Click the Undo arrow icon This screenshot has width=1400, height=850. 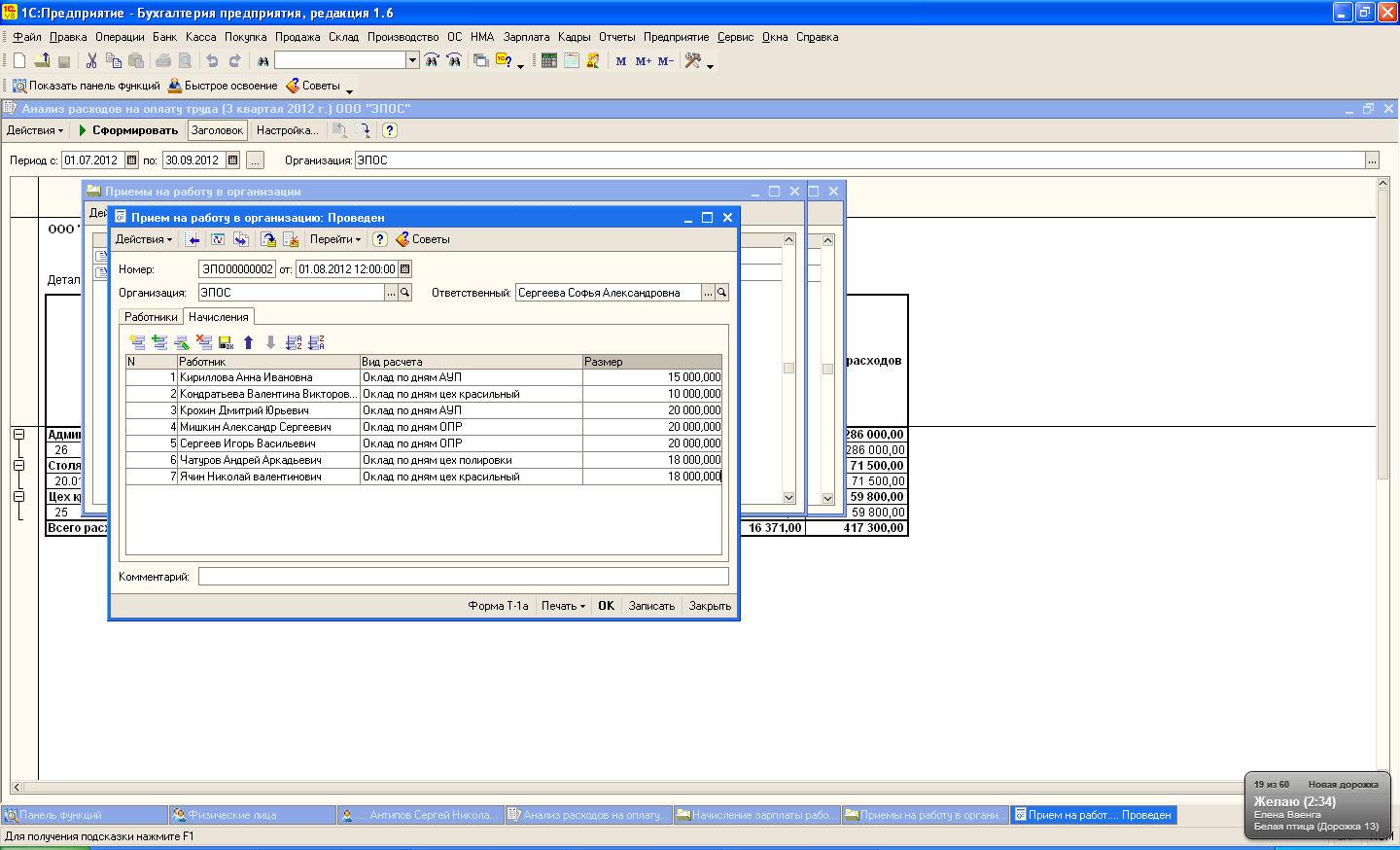click(212, 60)
